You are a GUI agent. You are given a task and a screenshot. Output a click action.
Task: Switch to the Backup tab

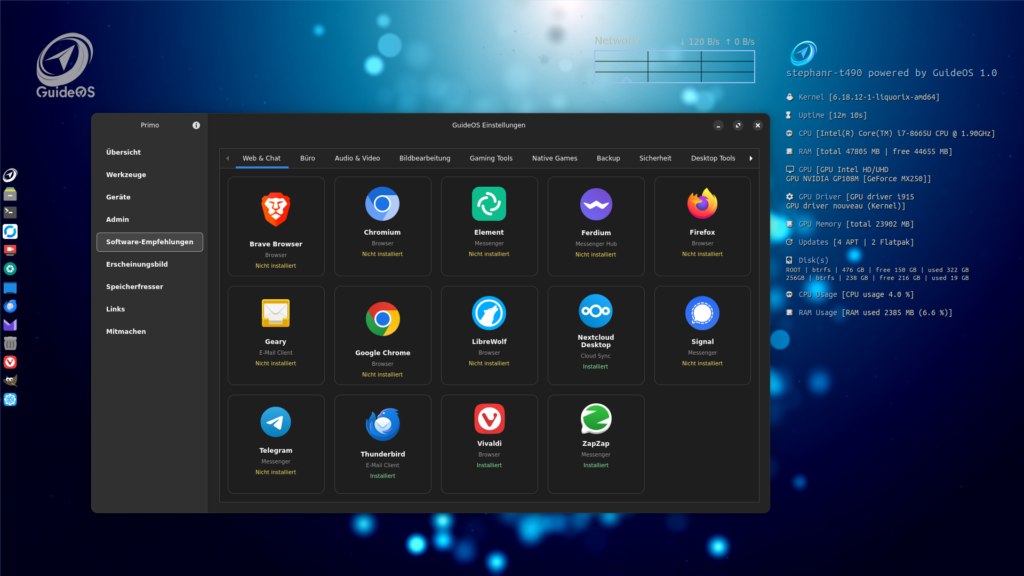(608, 158)
